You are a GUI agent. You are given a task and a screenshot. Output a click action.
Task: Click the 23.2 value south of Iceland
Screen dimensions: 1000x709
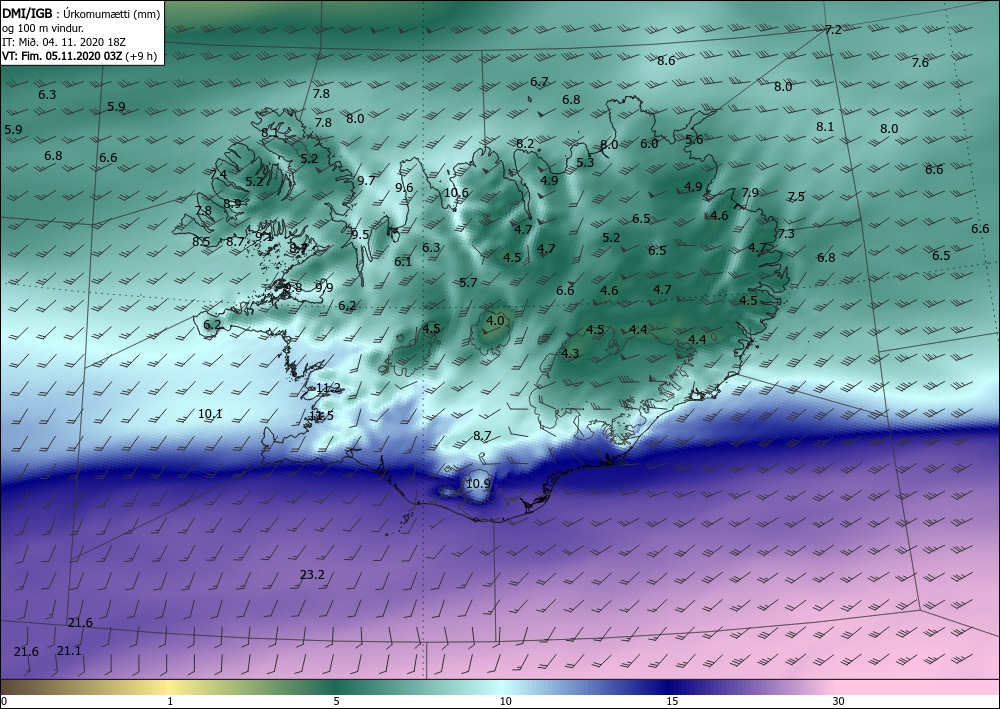point(312,574)
